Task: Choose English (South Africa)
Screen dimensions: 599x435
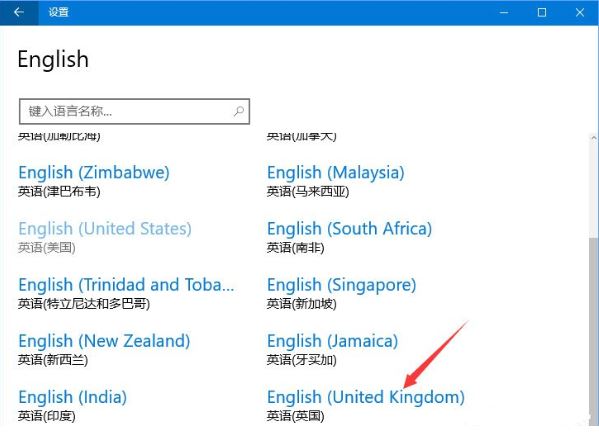Action: coord(350,229)
